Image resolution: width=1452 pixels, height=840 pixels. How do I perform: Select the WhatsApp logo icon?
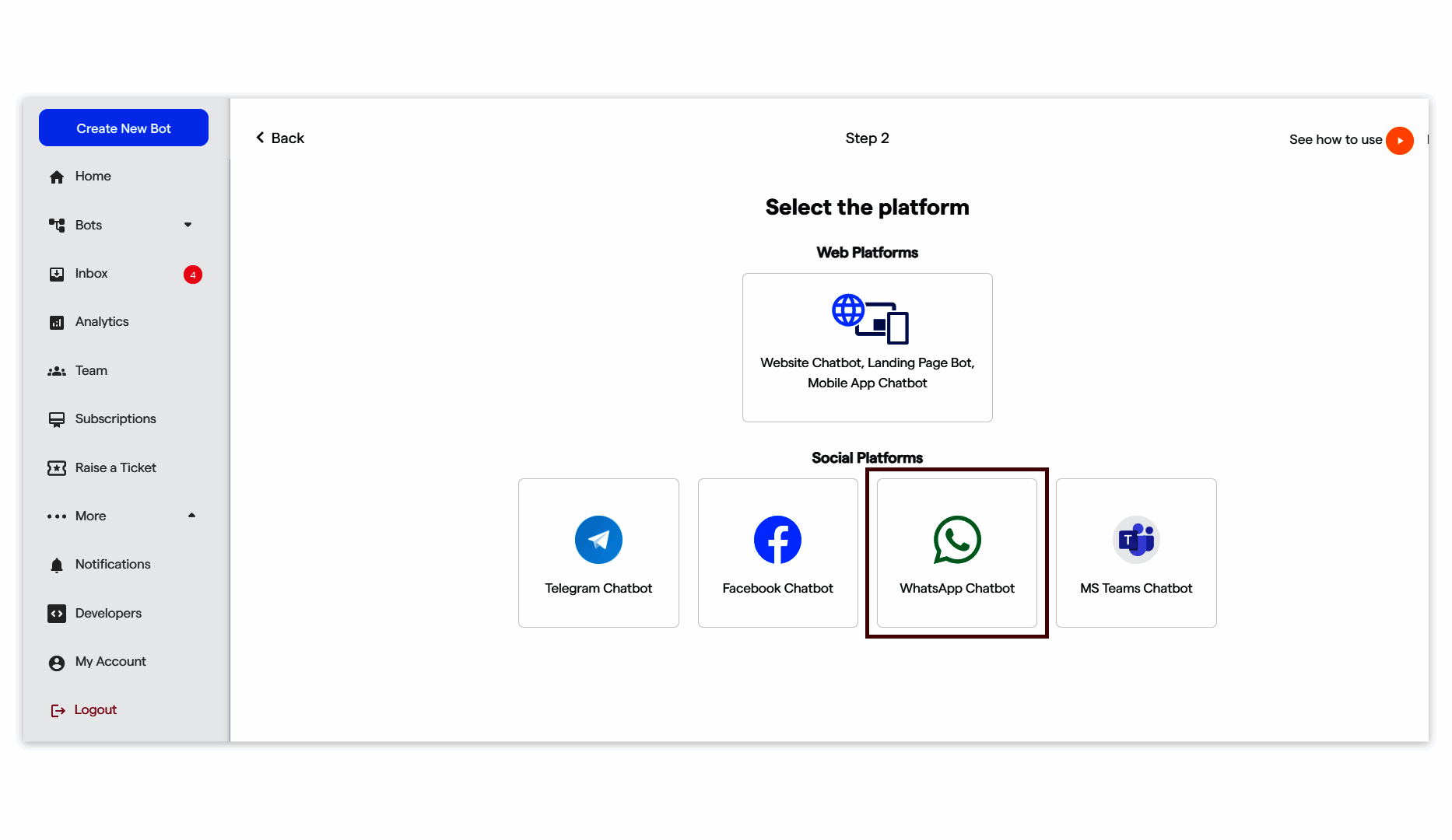click(x=957, y=540)
